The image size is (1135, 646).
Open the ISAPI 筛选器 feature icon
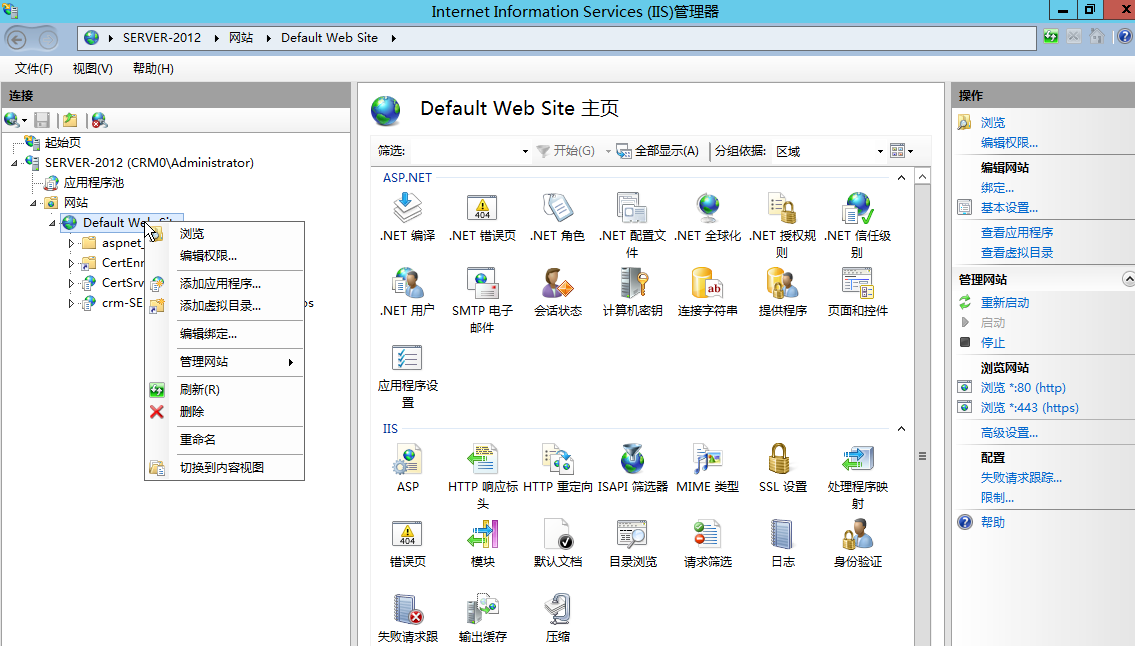point(633,460)
